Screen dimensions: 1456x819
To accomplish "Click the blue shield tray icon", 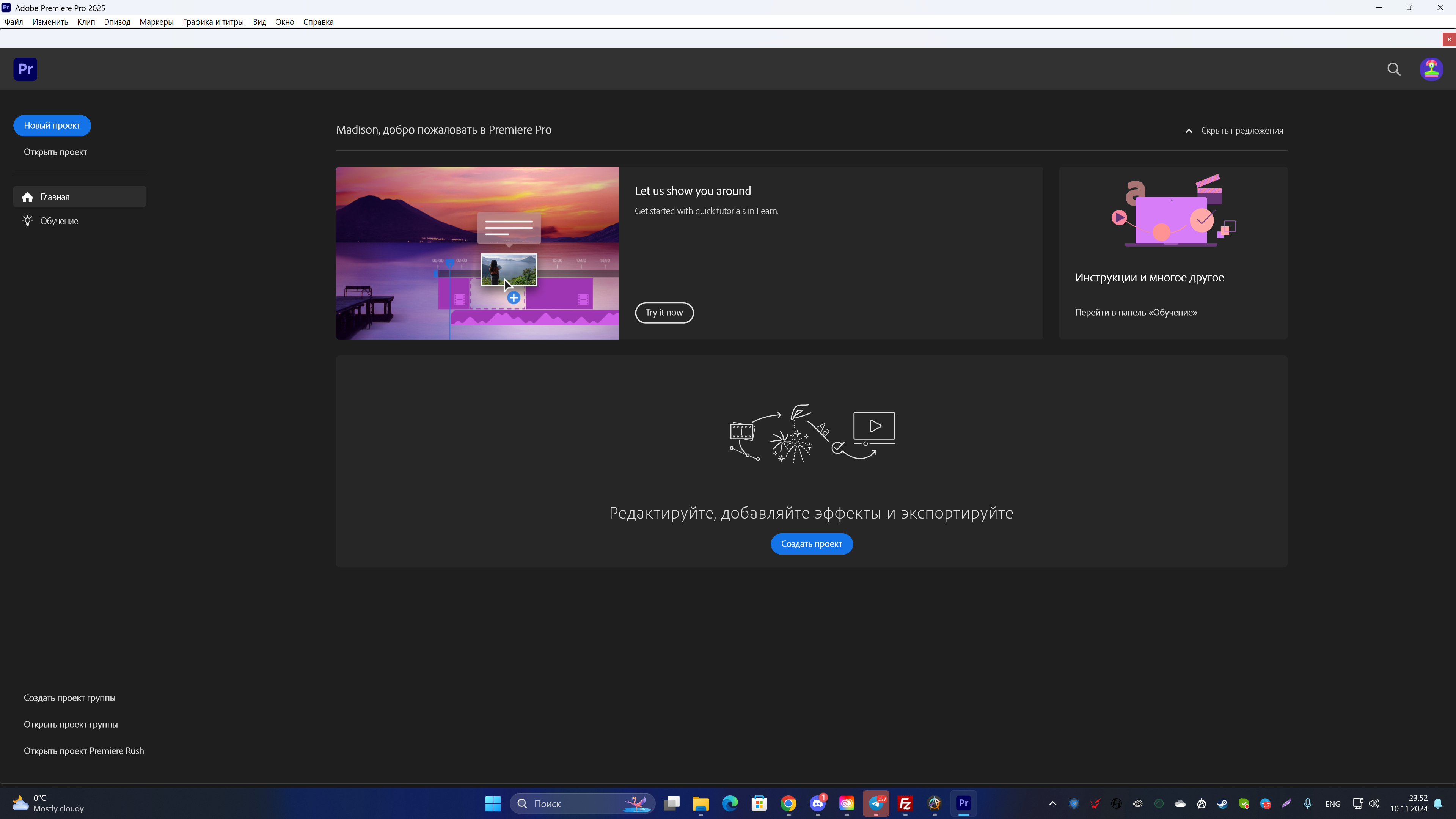I will pos(1074,803).
